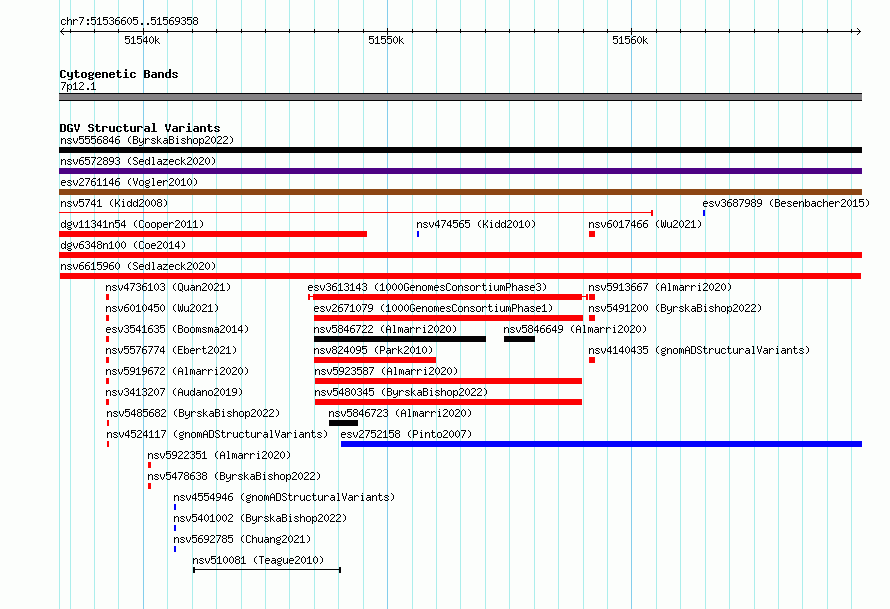Open nsv5480345 (ByrskaBishop2022) label

(401, 392)
